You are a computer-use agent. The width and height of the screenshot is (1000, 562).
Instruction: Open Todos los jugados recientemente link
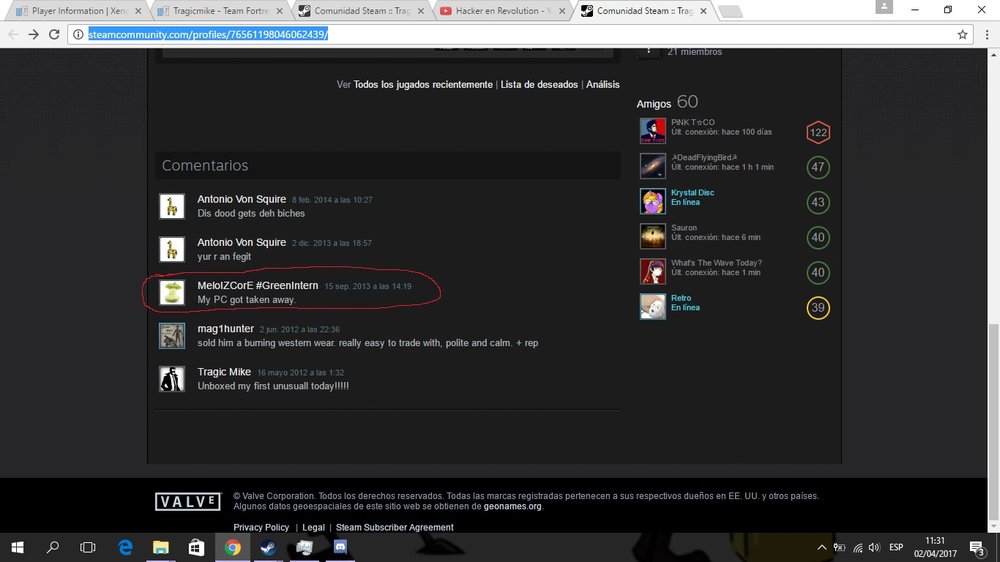tap(423, 84)
